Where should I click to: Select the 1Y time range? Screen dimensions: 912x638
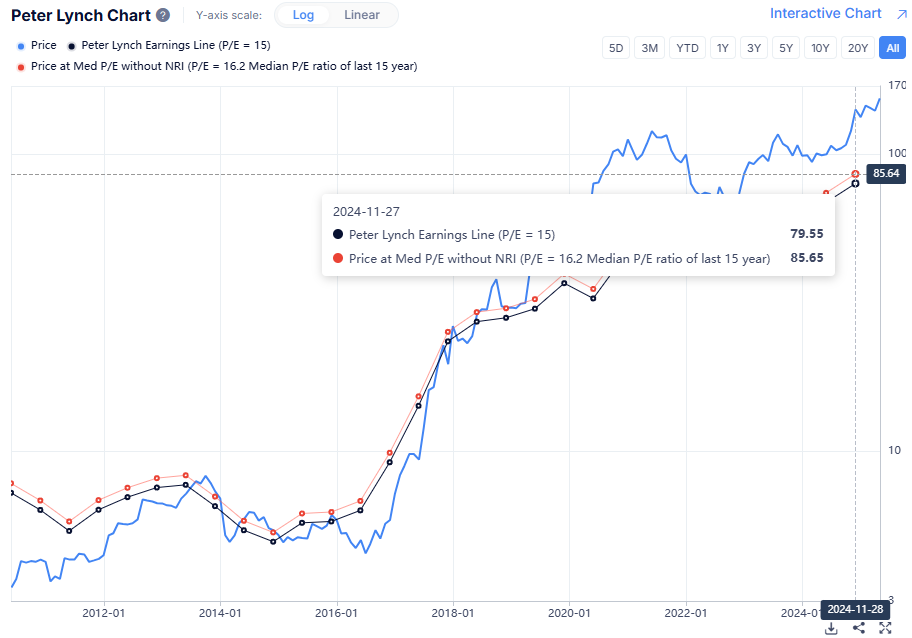pyautogui.click(x=721, y=48)
